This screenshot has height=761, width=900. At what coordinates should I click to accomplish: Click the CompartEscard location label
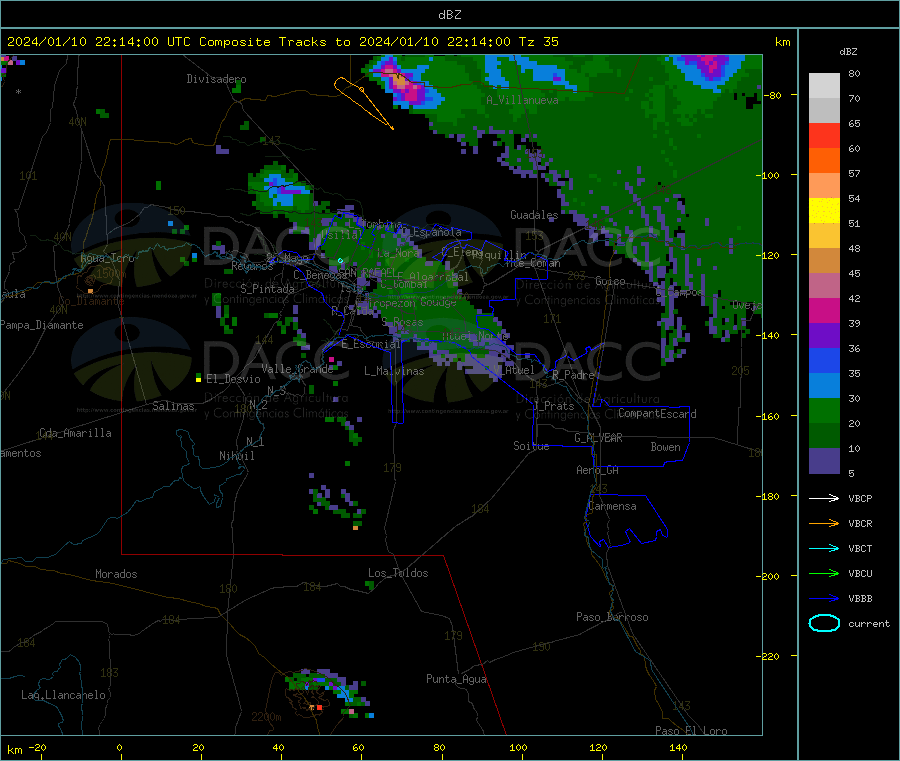[x=657, y=413]
